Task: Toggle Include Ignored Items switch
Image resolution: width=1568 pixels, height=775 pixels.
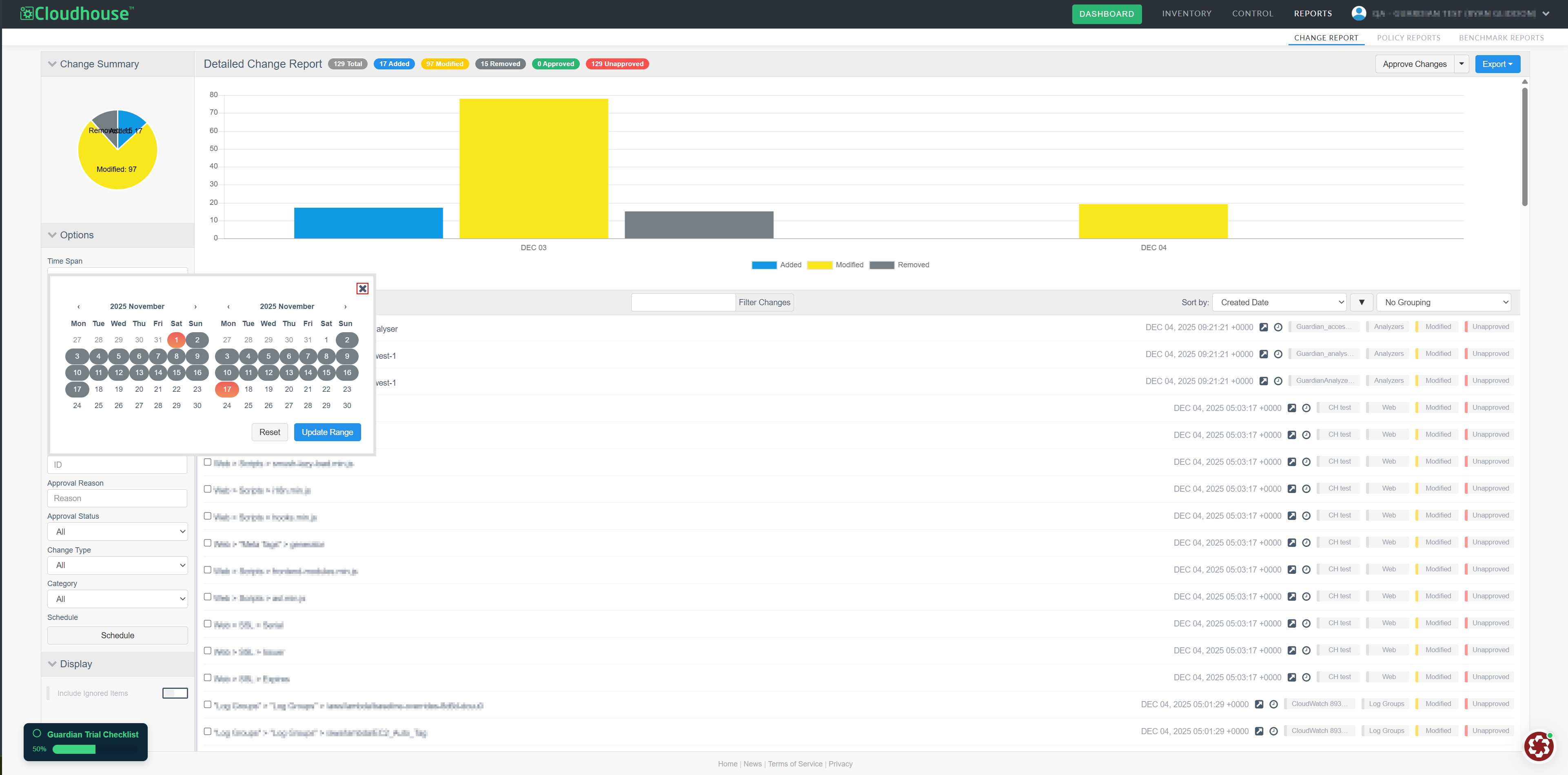Action: coord(175,693)
